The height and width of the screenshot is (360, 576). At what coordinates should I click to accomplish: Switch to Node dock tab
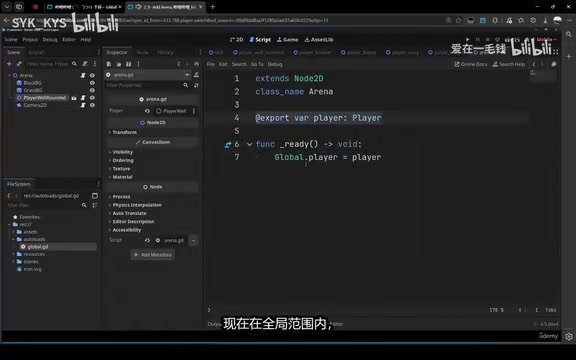click(x=143, y=53)
